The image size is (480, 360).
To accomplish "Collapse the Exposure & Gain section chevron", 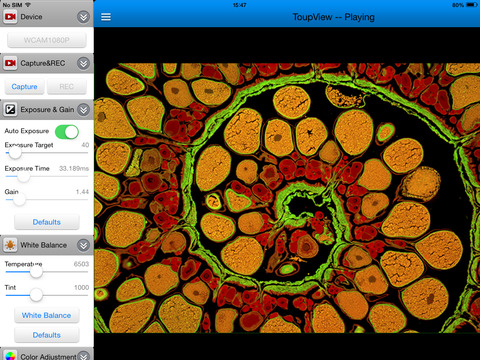I will click(x=83, y=109).
